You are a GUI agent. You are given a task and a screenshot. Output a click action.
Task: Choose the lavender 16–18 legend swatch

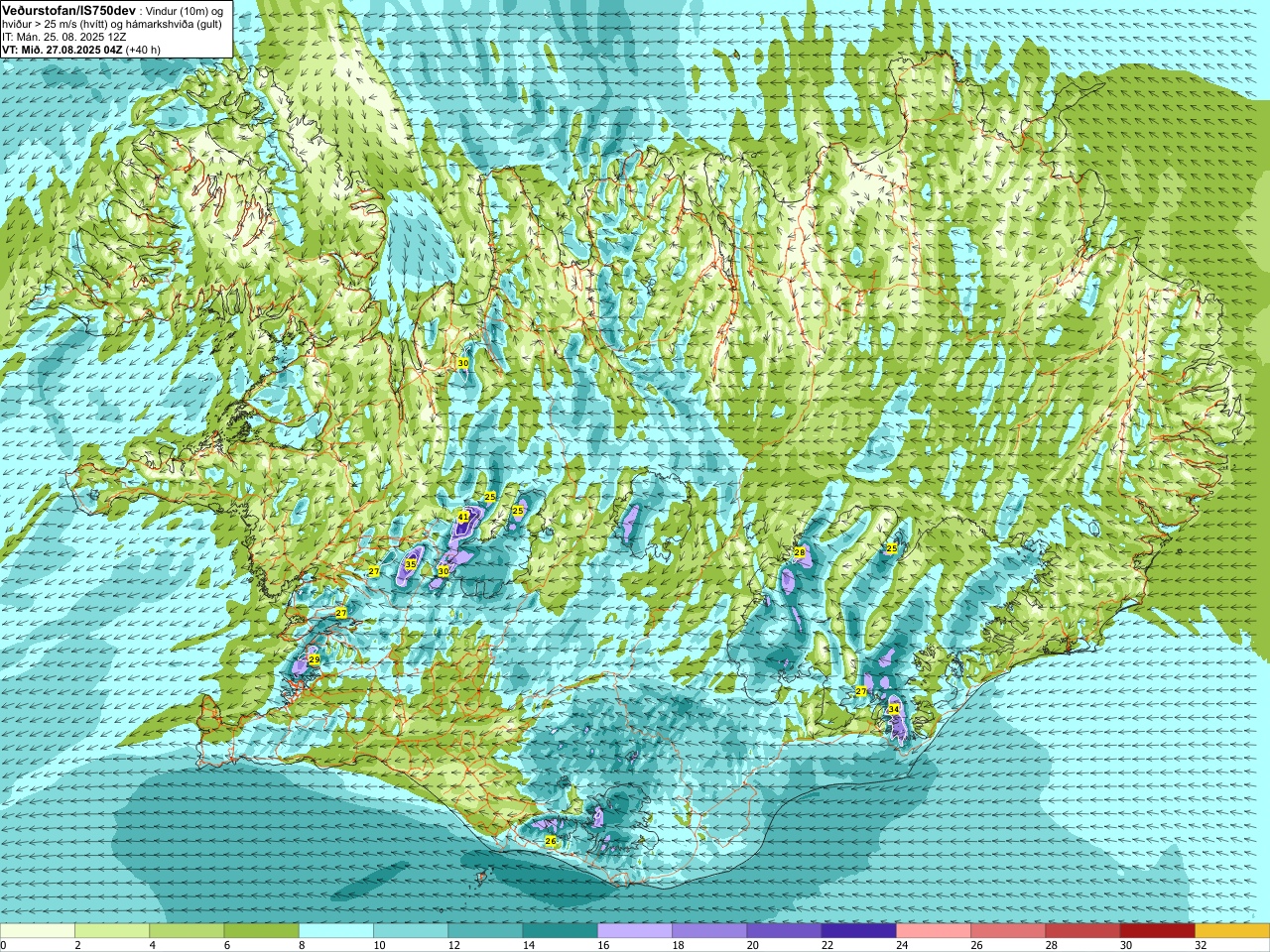(635, 931)
